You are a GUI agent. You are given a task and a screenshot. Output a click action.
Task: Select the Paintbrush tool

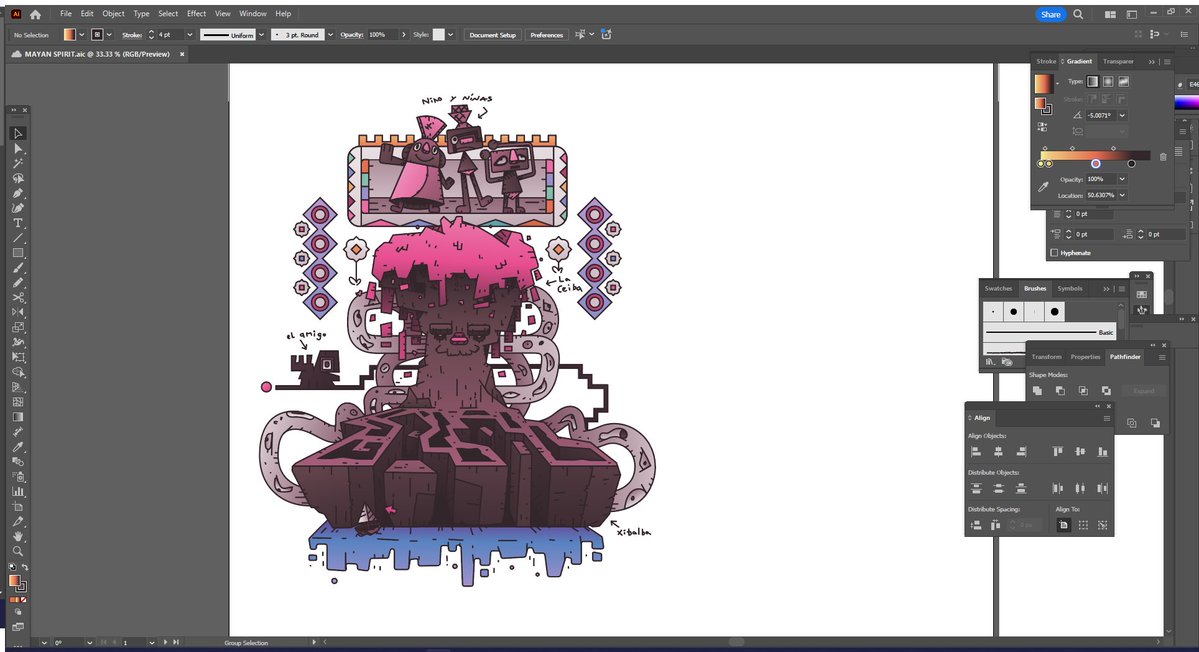tap(18, 268)
